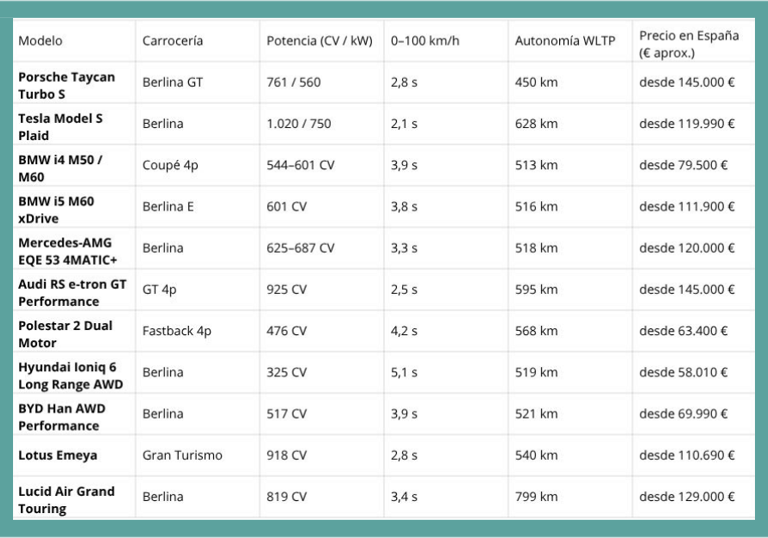Image resolution: width=768 pixels, height=538 pixels.
Task: Click the Carrocería column header
Action: click(x=172, y=41)
